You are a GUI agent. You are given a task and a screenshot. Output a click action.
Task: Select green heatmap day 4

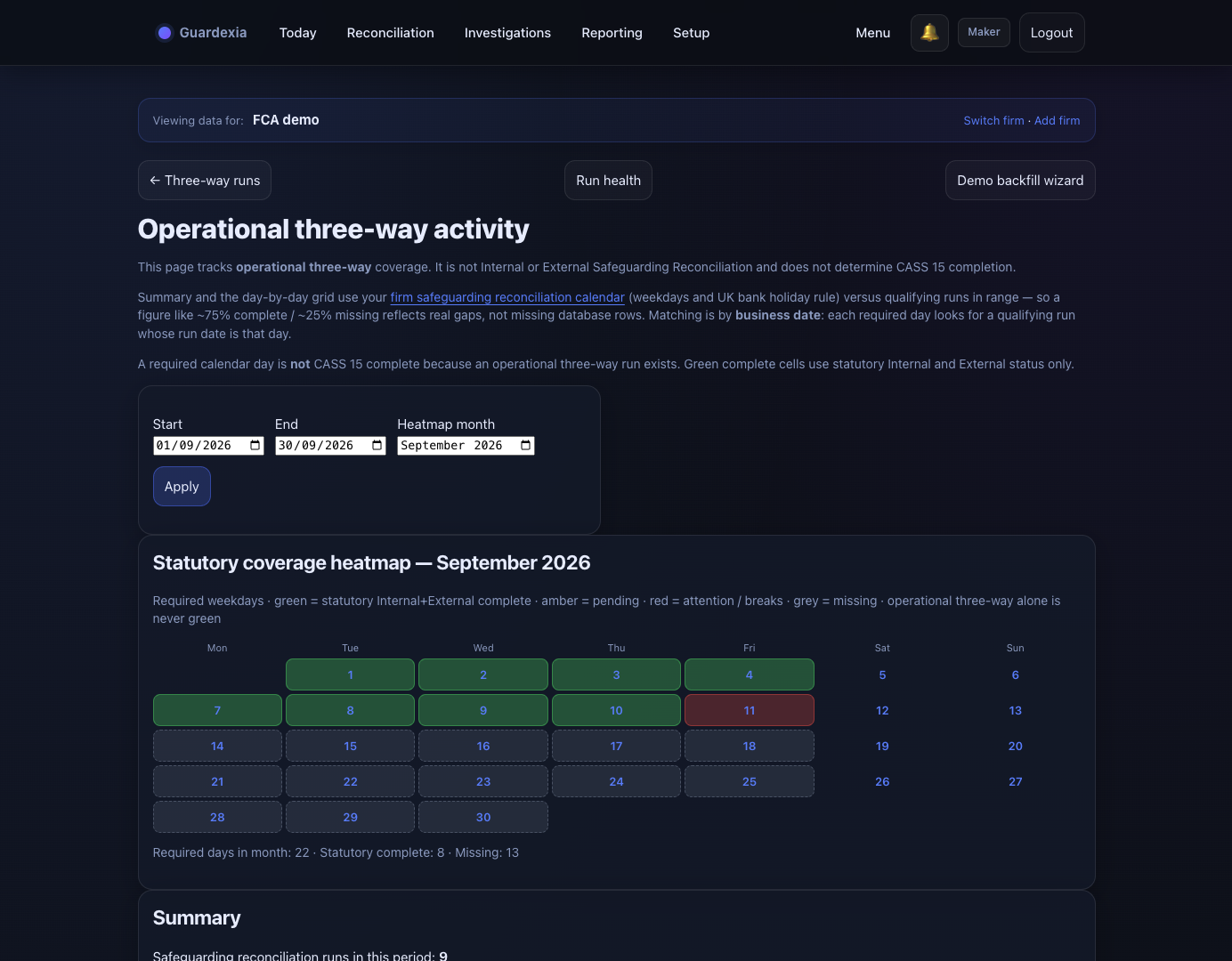tap(750, 674)
